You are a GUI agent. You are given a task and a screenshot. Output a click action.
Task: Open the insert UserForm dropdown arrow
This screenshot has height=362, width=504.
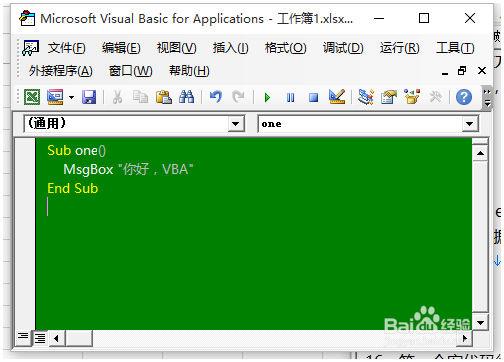71,98
